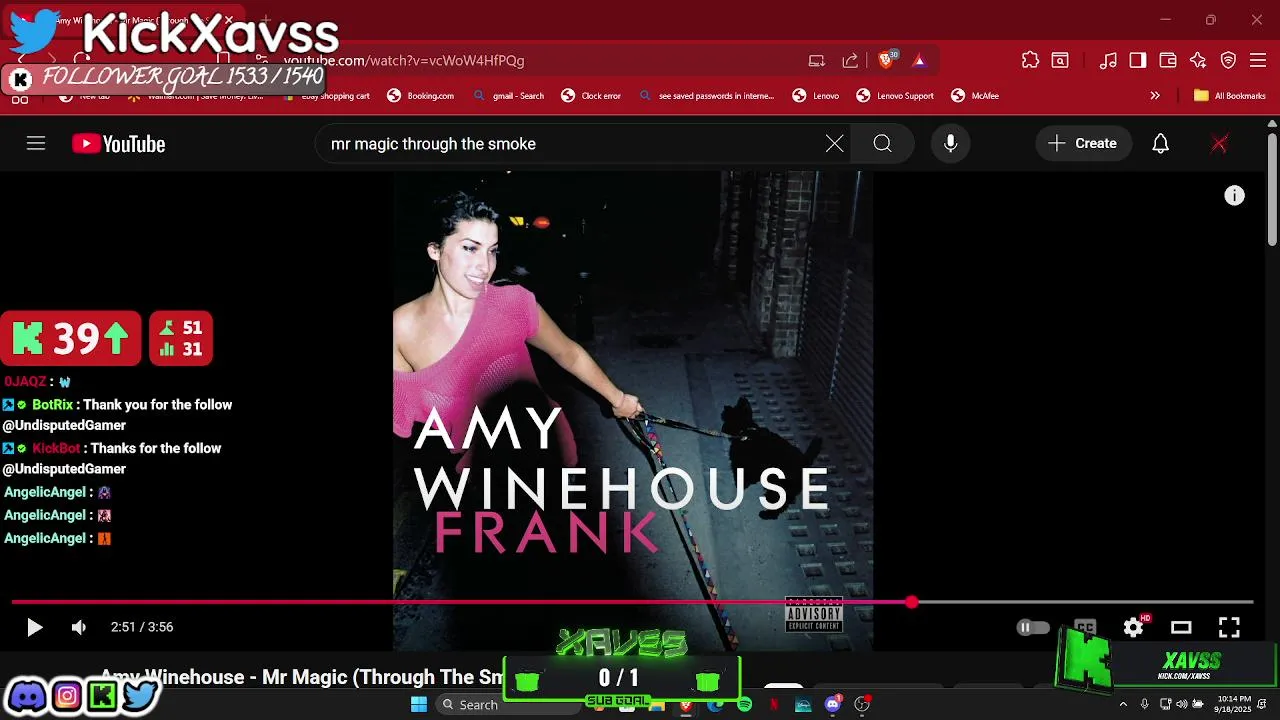Open the Windows Start menu
1280x720 pixels.
point(419,704)
